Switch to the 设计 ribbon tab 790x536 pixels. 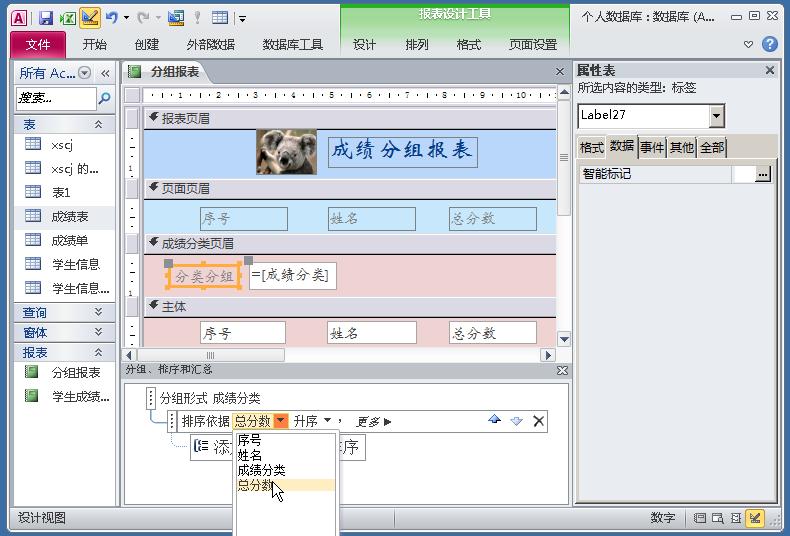pyautogui.click(x=364, y=45)
